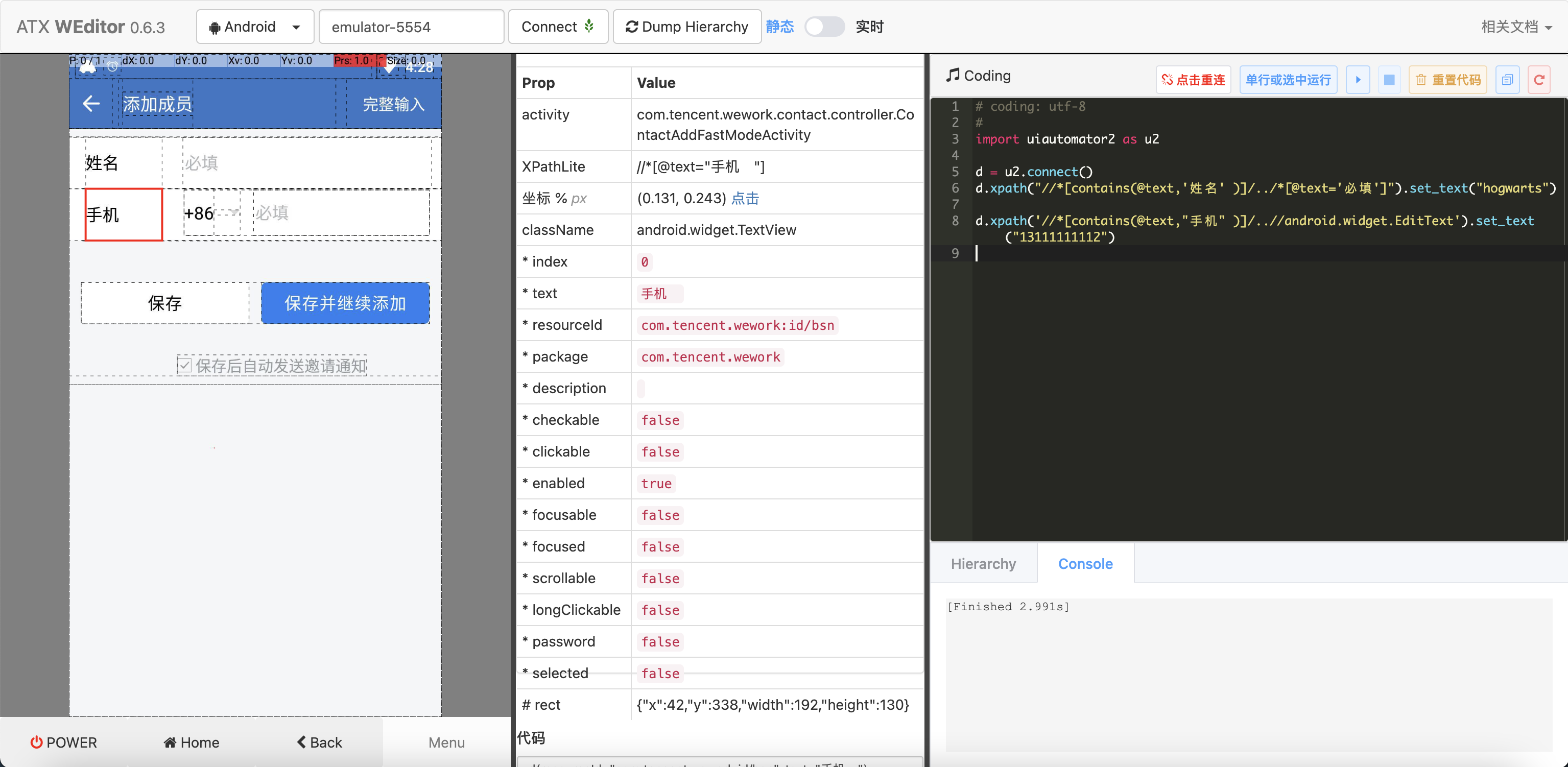The image size is (1568, 767).
Task: Select the Console tab
Action: click(1085, 564)
